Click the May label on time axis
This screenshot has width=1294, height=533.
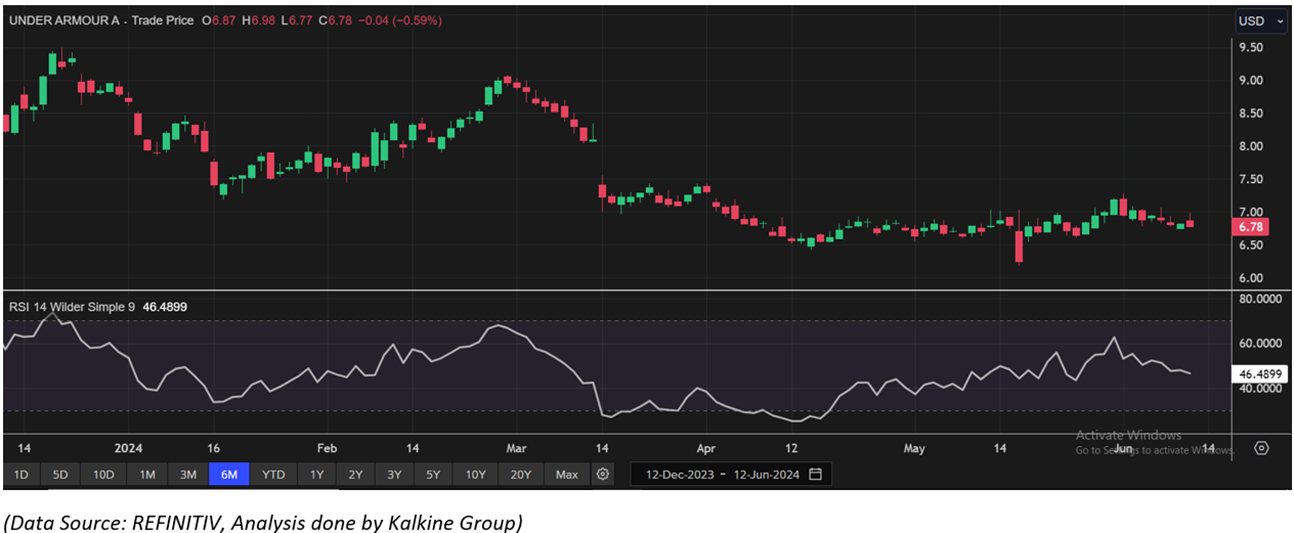tap(914, 449)
